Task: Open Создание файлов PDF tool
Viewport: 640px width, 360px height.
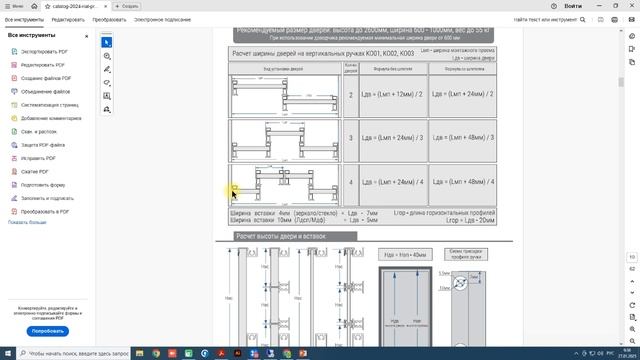Action: [46, 78]
